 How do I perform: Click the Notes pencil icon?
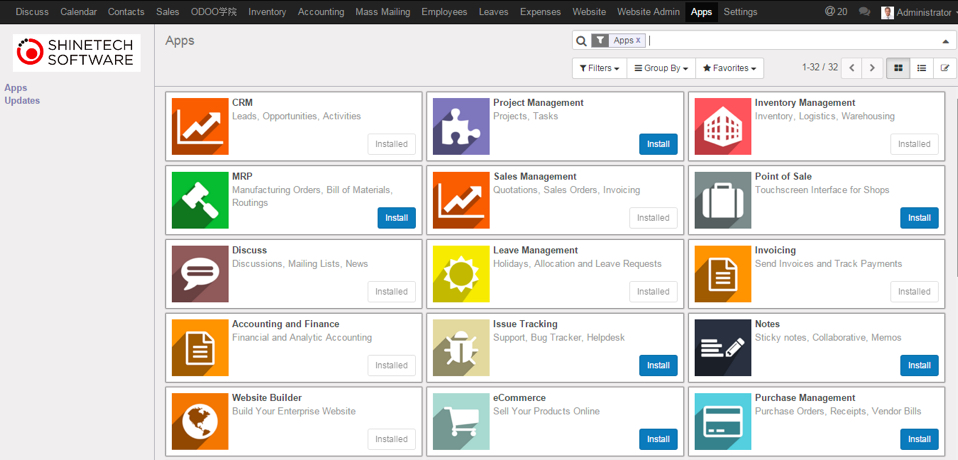723,348
